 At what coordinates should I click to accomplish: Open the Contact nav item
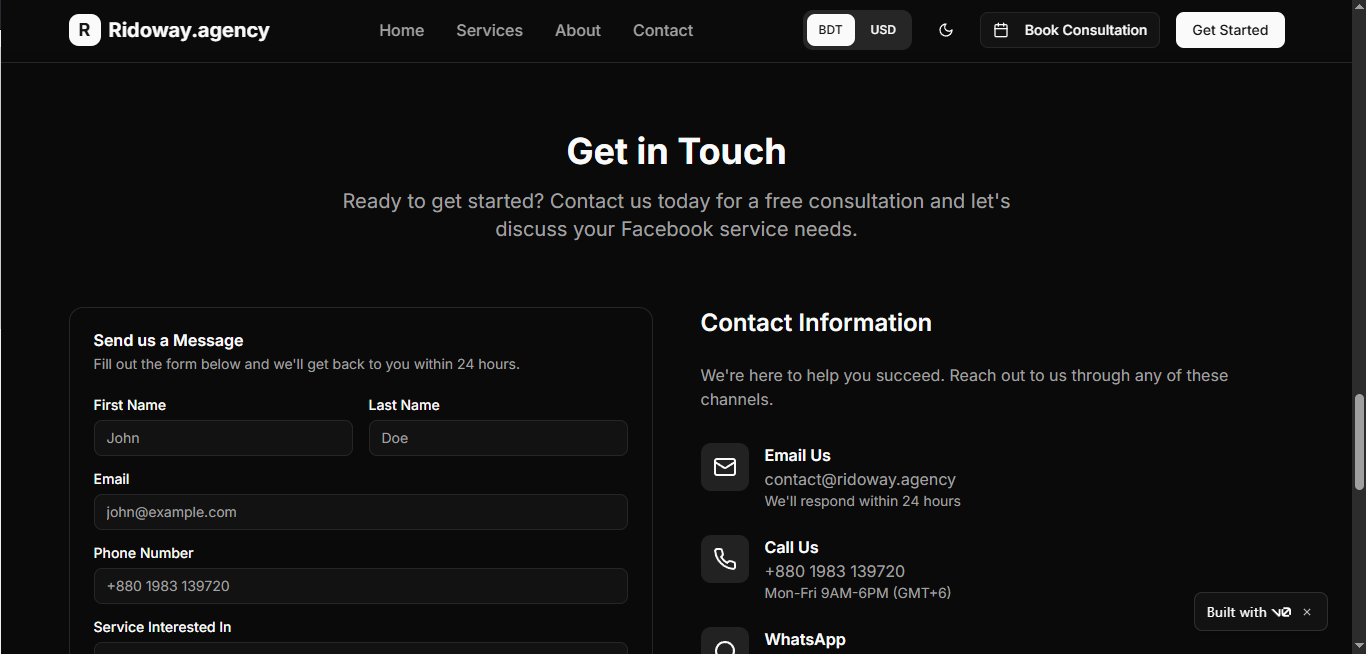point(663,31)
